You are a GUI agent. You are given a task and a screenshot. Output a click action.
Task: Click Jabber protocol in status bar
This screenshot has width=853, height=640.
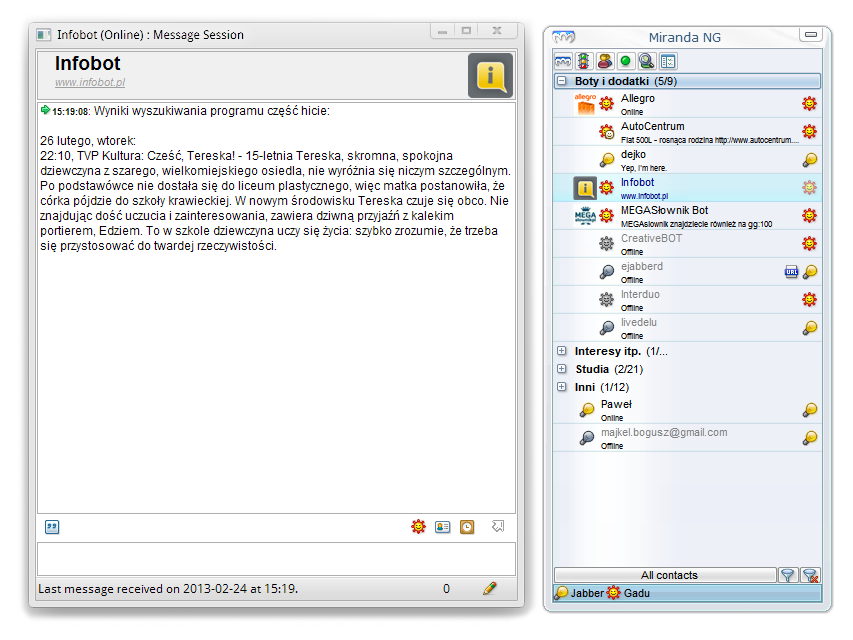[x=579, y=593]
